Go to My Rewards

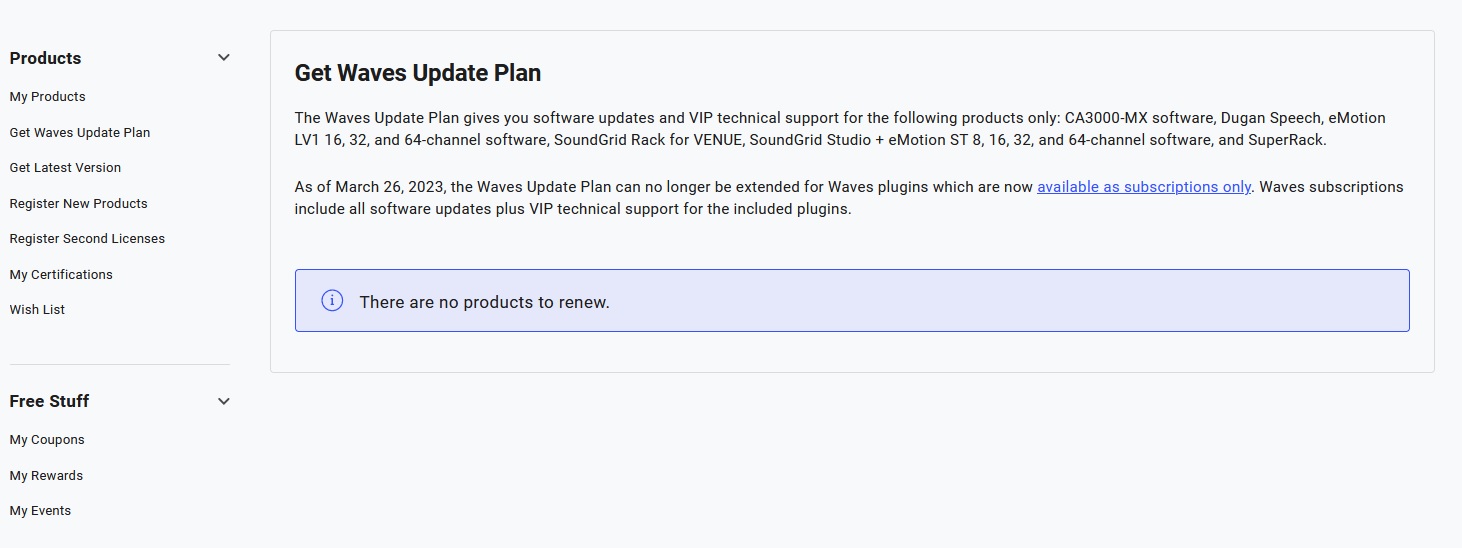point(46,476)
